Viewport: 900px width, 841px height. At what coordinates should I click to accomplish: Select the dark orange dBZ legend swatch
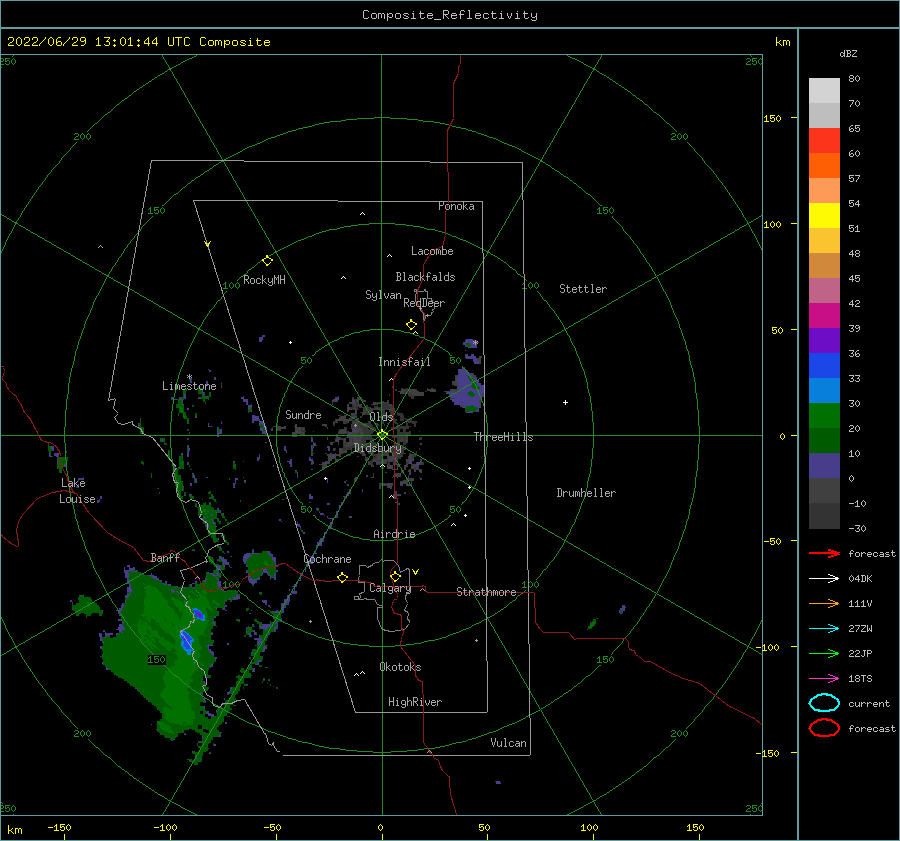click(824, 165)
